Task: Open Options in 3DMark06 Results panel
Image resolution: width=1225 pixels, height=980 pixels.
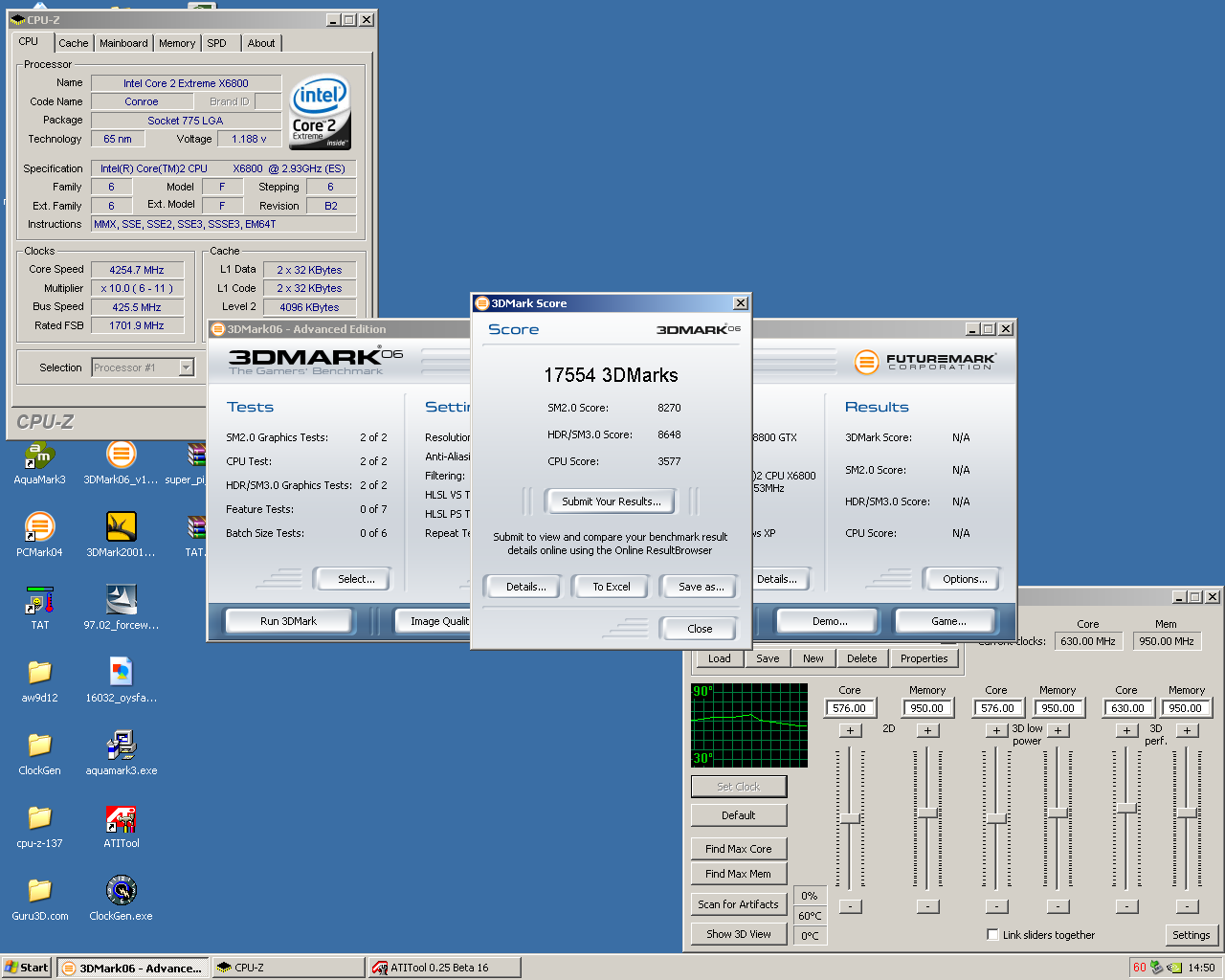Action: click(965, 579)
